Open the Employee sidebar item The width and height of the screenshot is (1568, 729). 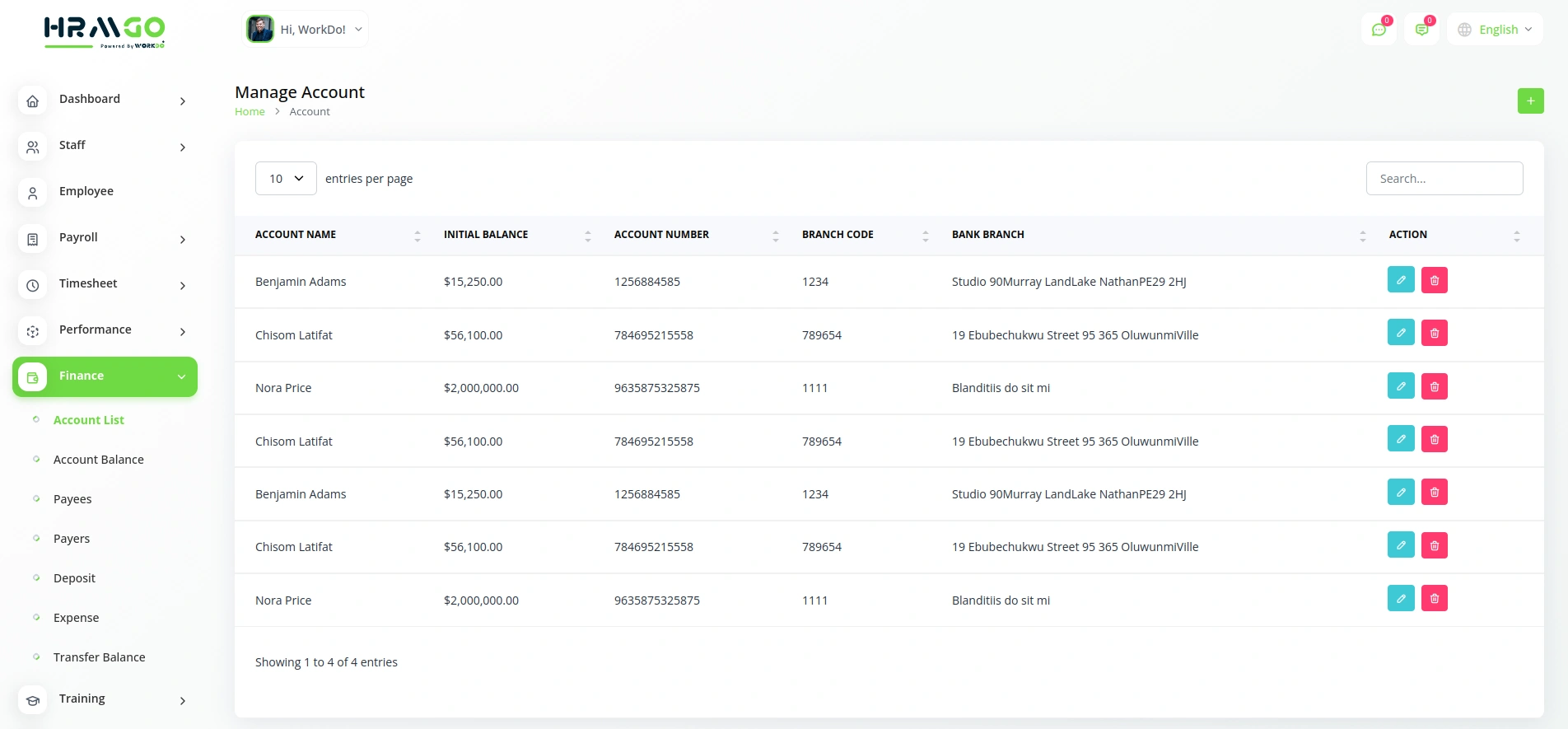pos(86,191)
